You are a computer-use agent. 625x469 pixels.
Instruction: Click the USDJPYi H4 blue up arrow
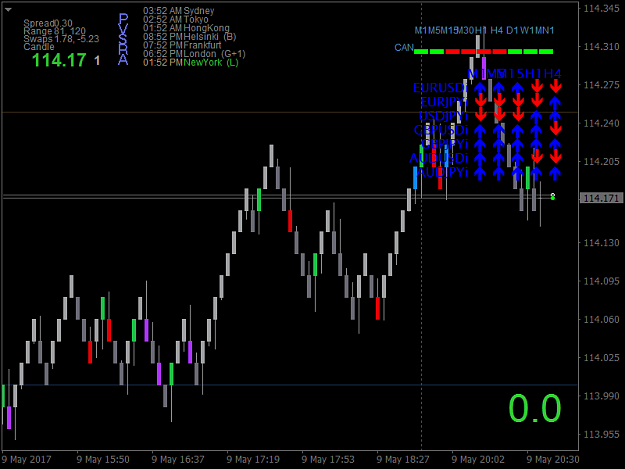(555, 116)
